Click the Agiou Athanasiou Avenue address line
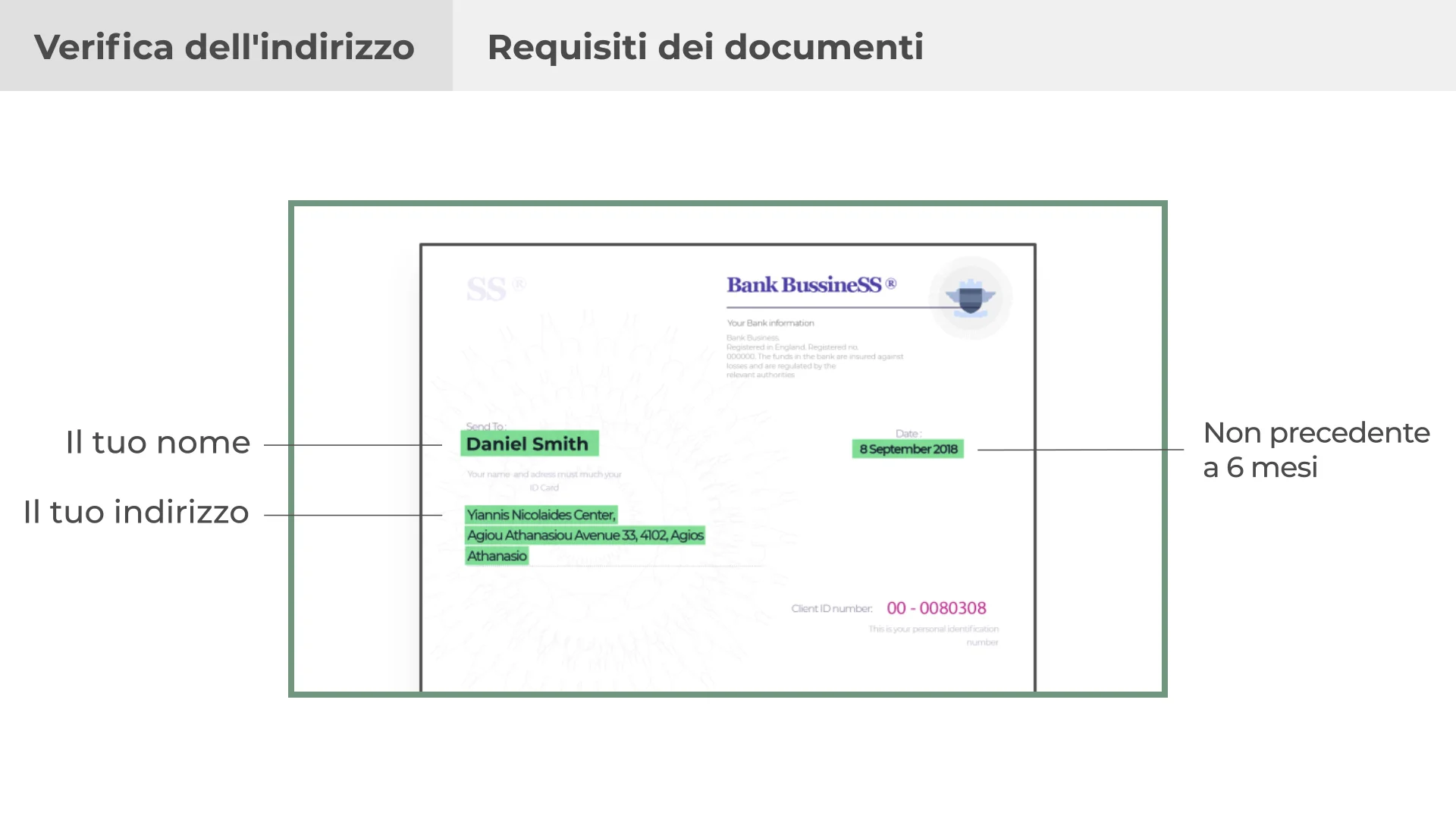Image resolution: width=1456 pixels, height=819 pixels. [x=585, y=535]
